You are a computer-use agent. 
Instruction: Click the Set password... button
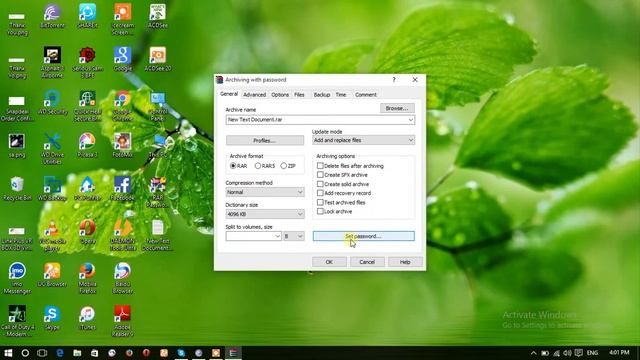(364, 236)
